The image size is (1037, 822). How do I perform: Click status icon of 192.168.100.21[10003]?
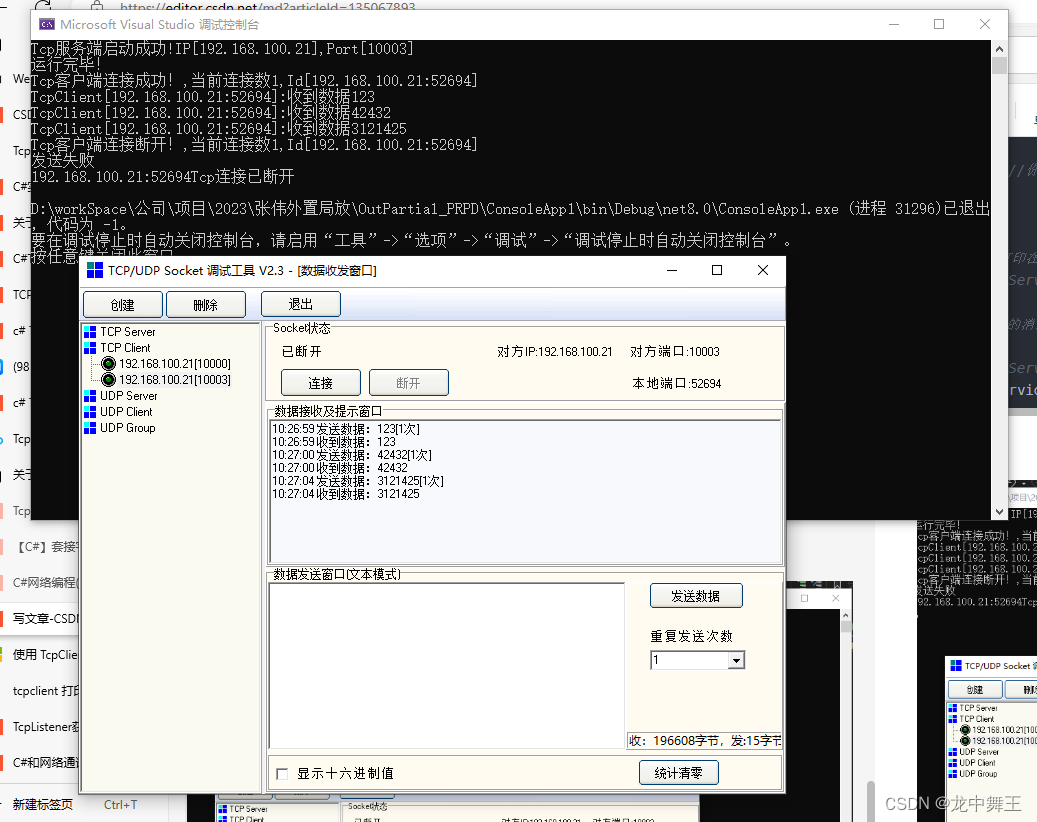coord(108,380)
